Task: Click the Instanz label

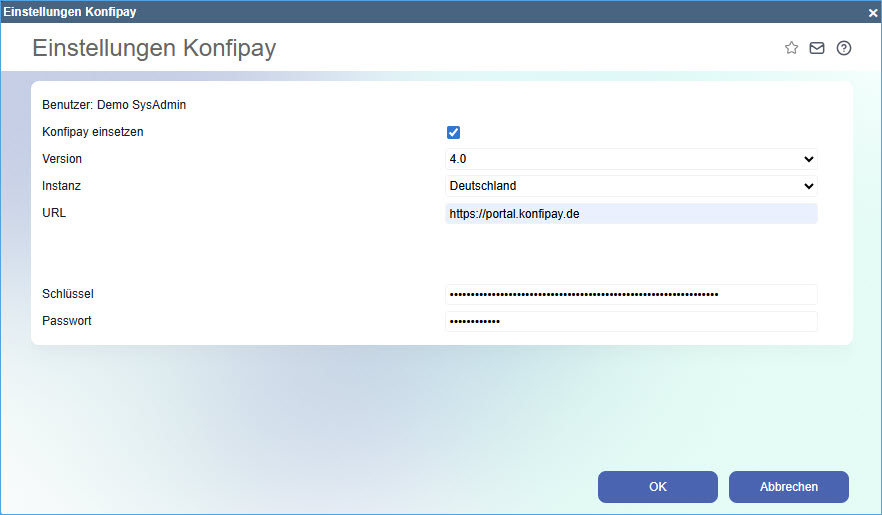Action: click(61, 186)
